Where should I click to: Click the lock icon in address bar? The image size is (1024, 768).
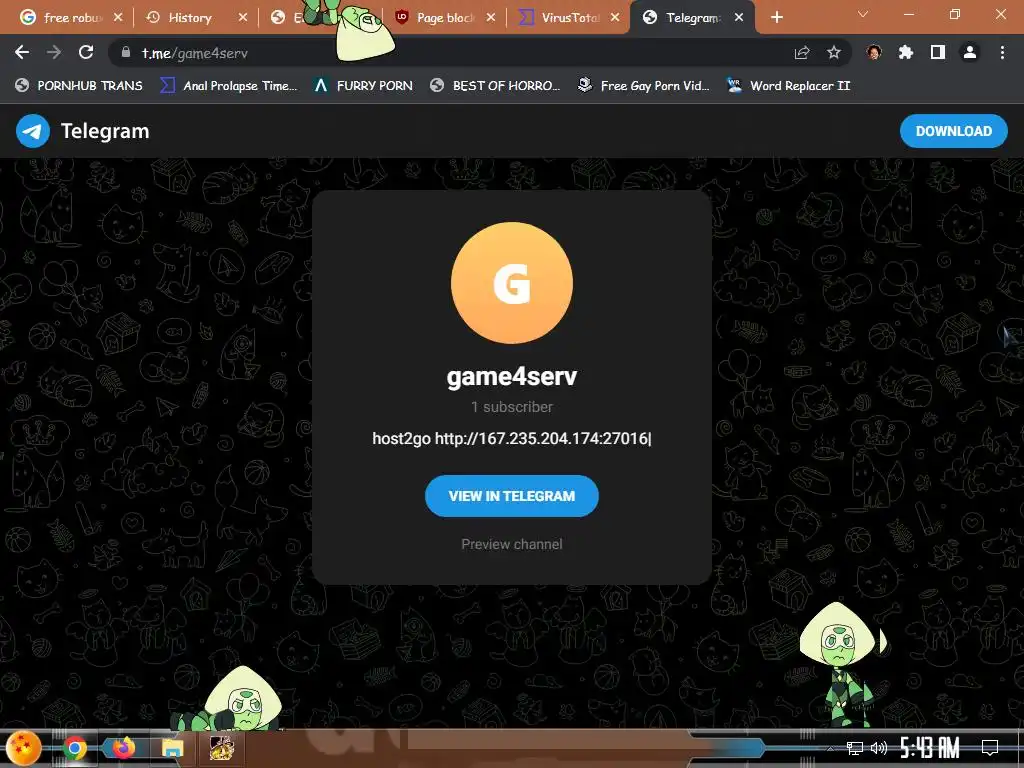(x=126, y=52)
